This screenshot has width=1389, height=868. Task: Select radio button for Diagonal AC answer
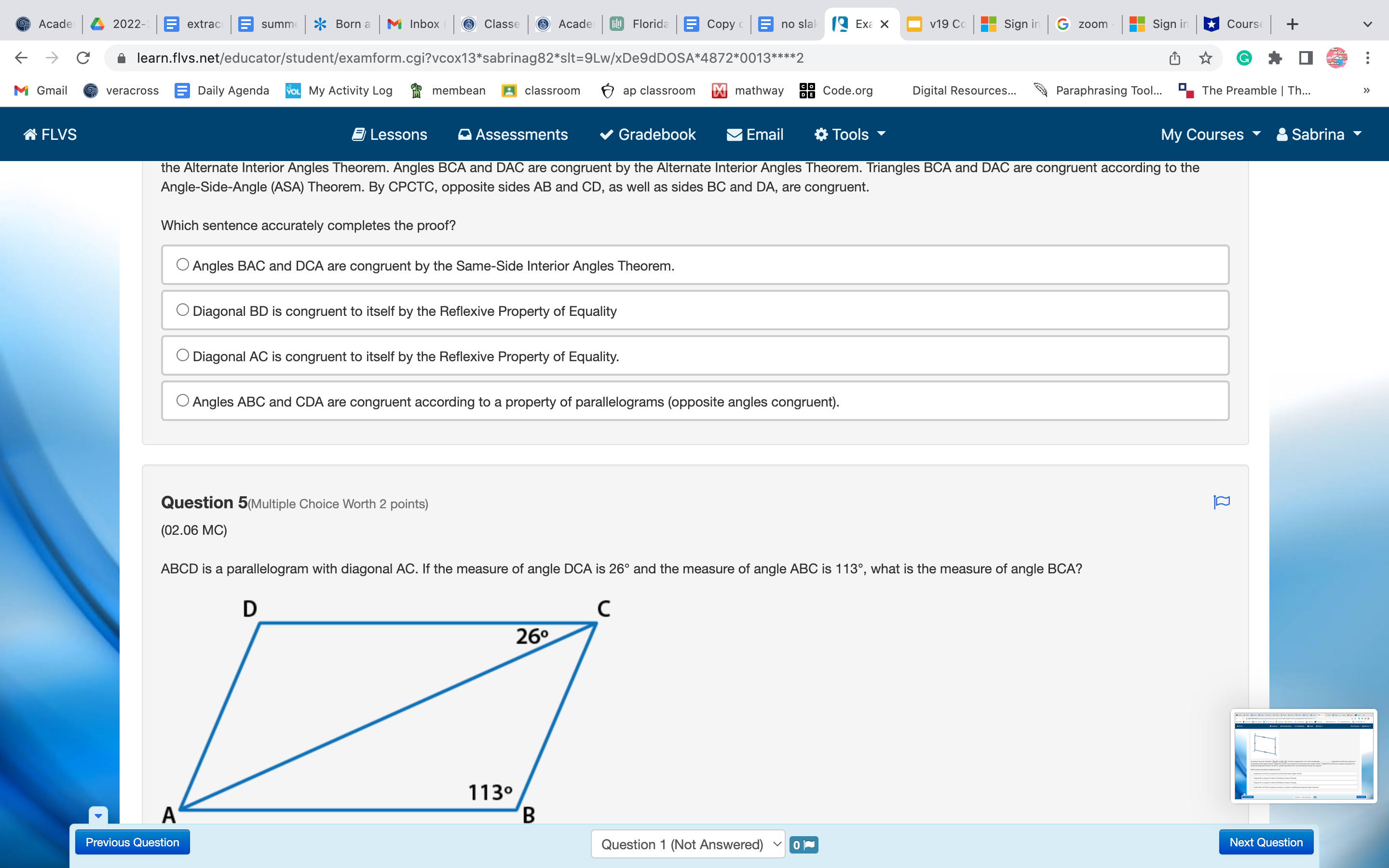(x=182, y=355)
